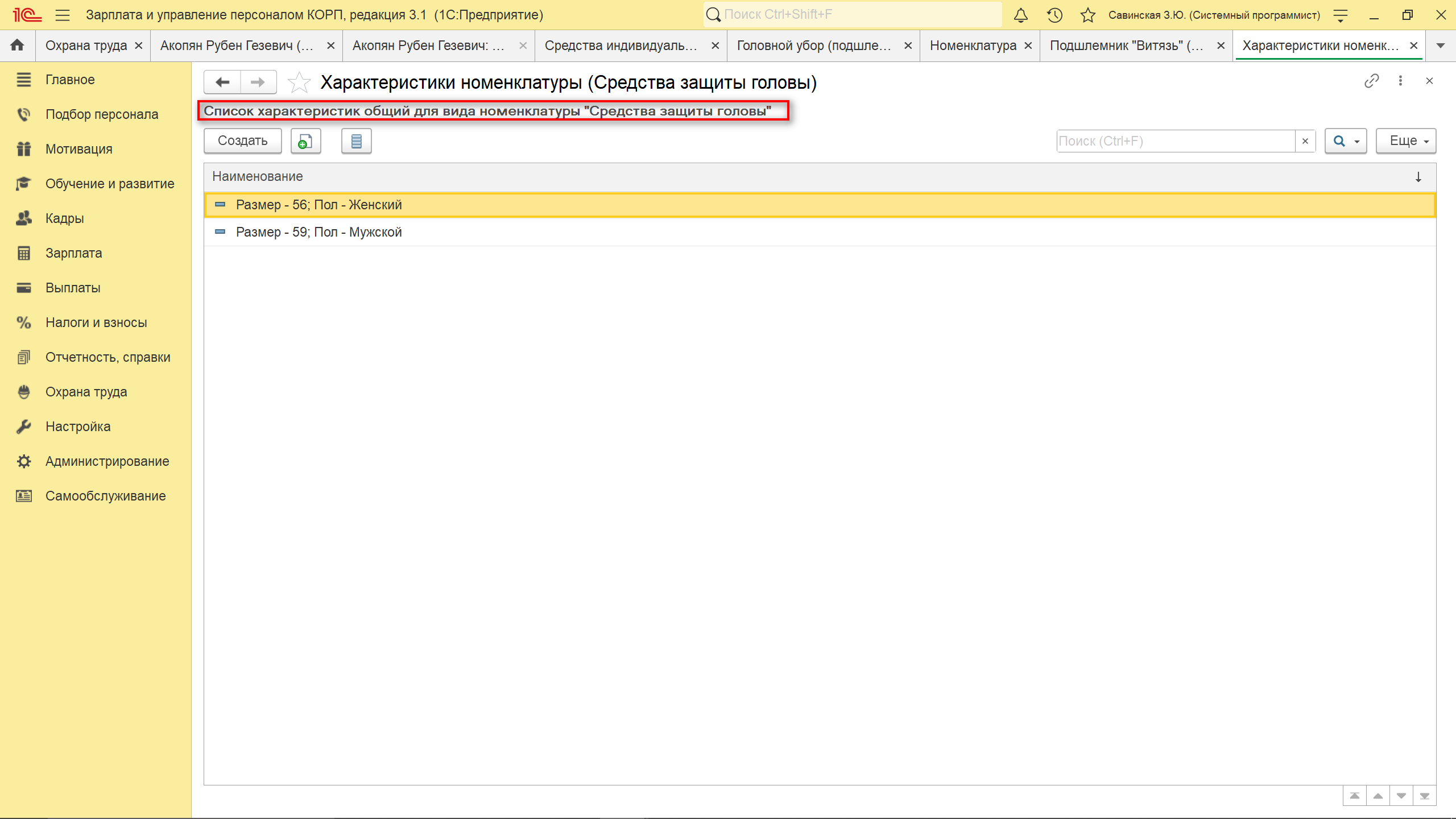Viewport: 1456px width, 819px height.
Task: Go back with the left arrow
Action: pyautogui.click(x=222, y=82)
